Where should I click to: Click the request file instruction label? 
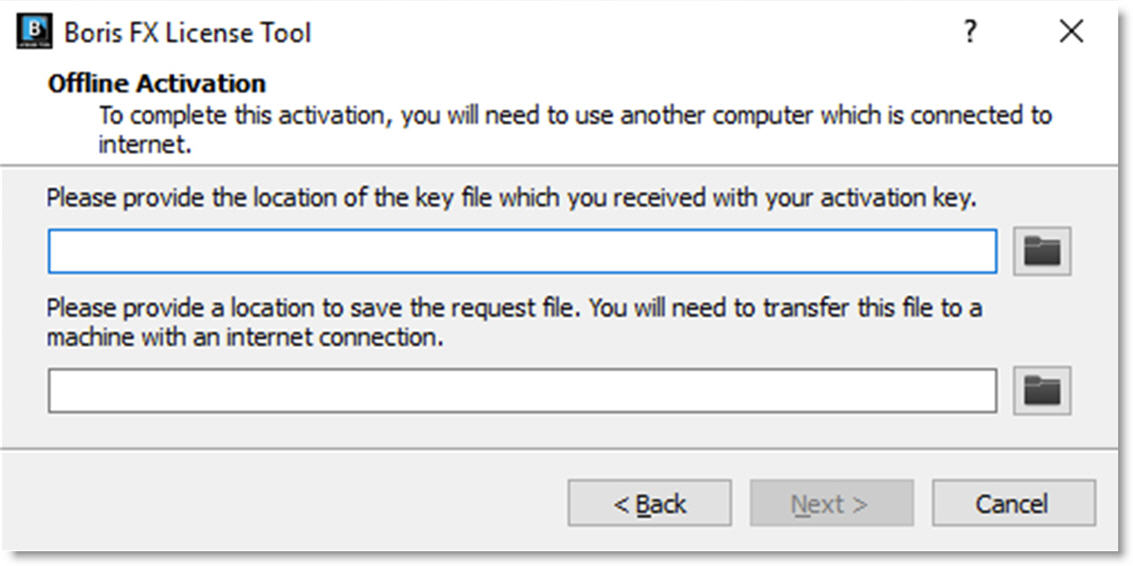514,322
